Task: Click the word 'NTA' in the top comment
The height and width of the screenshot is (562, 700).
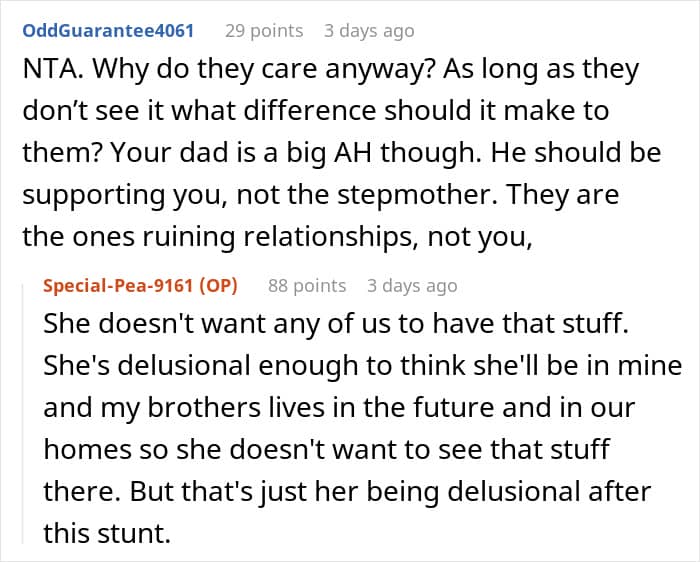Action: (47, 75)
